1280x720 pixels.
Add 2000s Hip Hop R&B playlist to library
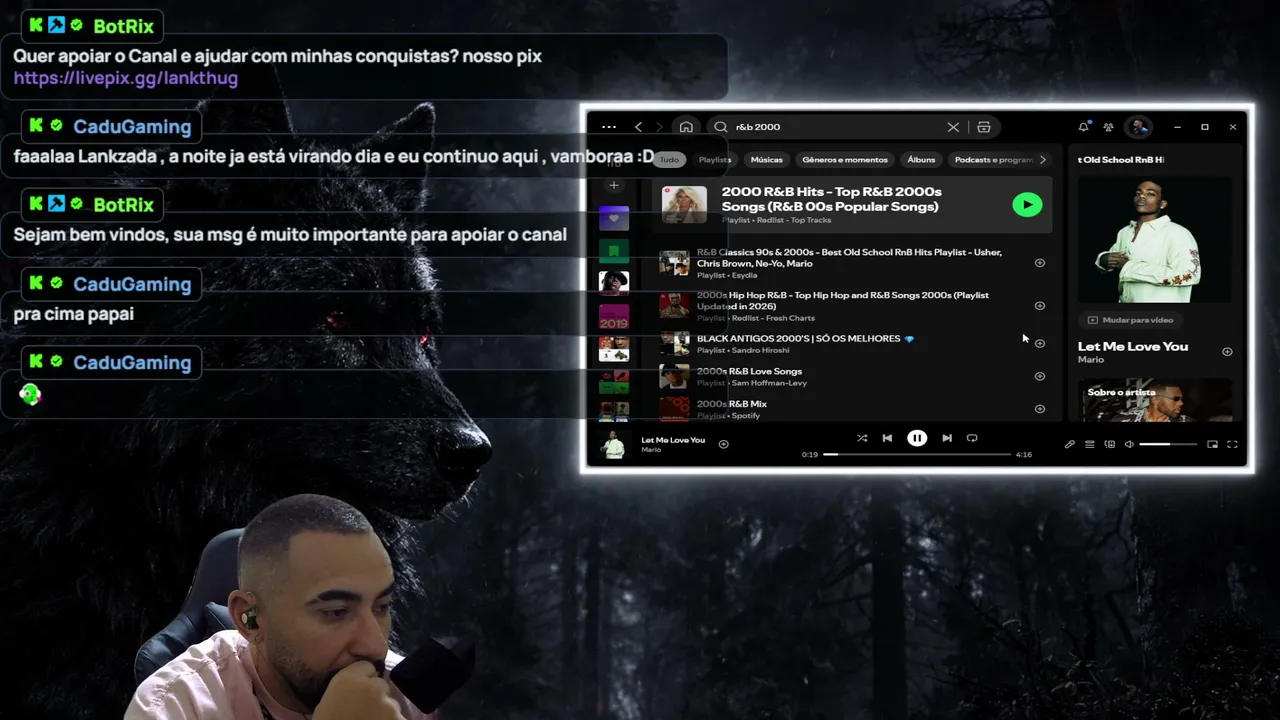[1040, 306]
